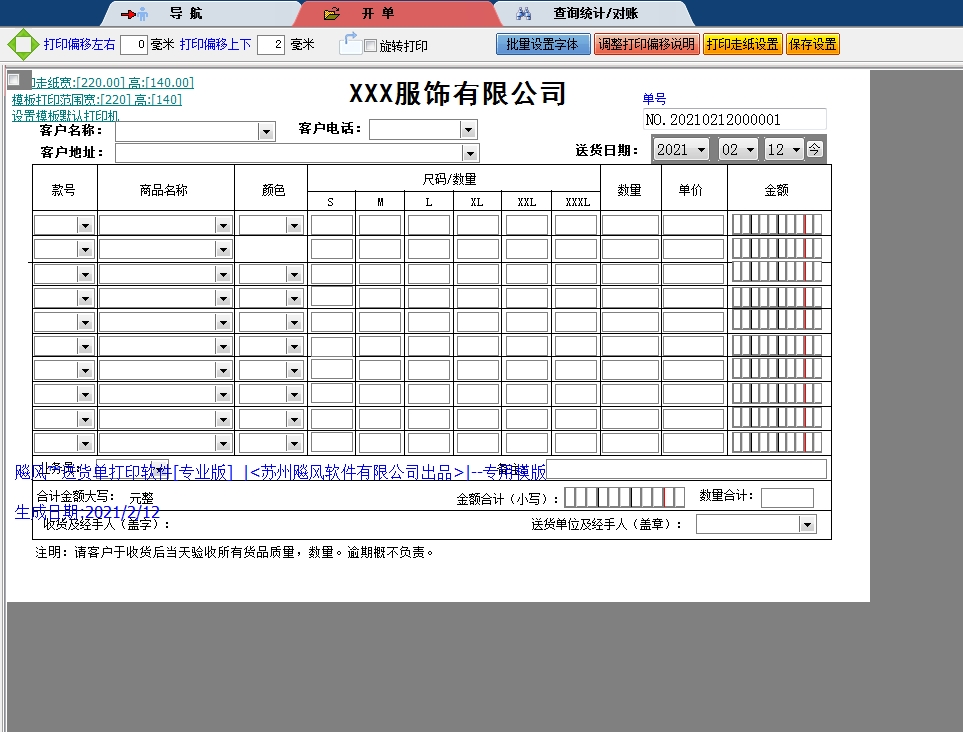The height and width of the screenshot is (732, 963).
Task: Expand the first row 款号 dropdown
Action: point(85,224)
